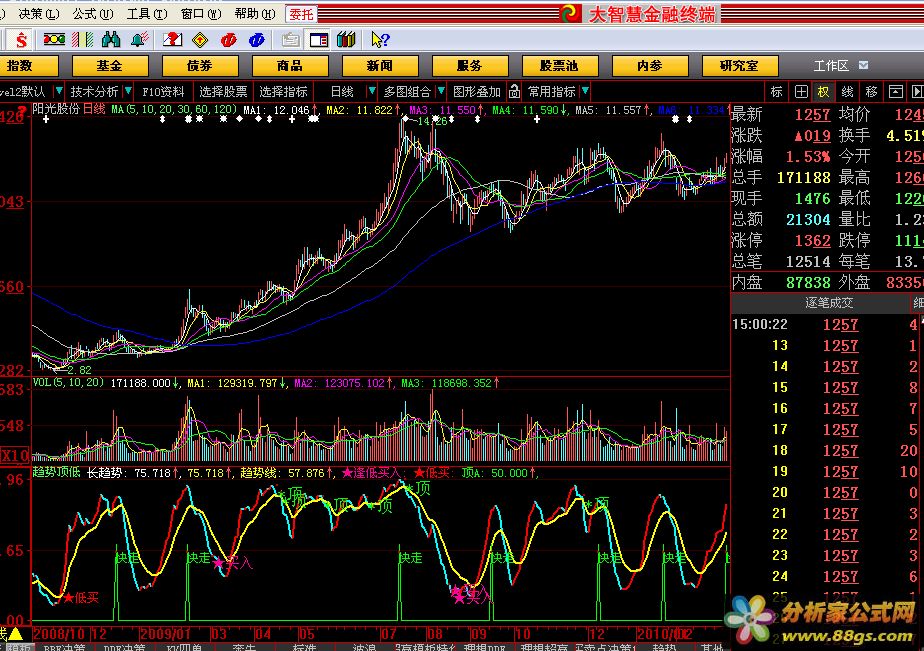
Task: Click the context help cursor icon
Action: [380, 39]
